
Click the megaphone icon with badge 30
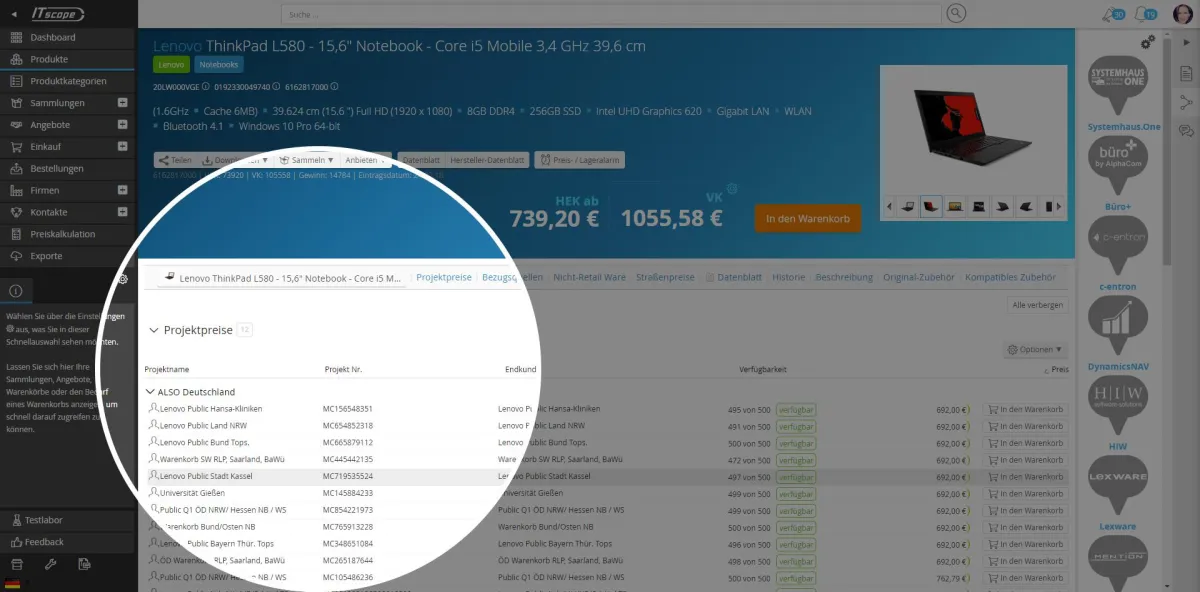(x=1112, y=13)
